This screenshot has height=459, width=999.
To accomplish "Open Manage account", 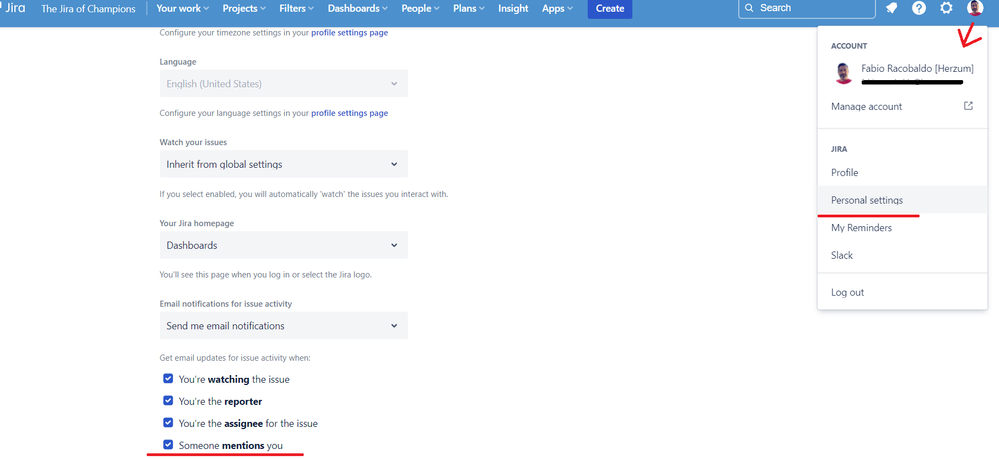I will (x=902, y=106).
